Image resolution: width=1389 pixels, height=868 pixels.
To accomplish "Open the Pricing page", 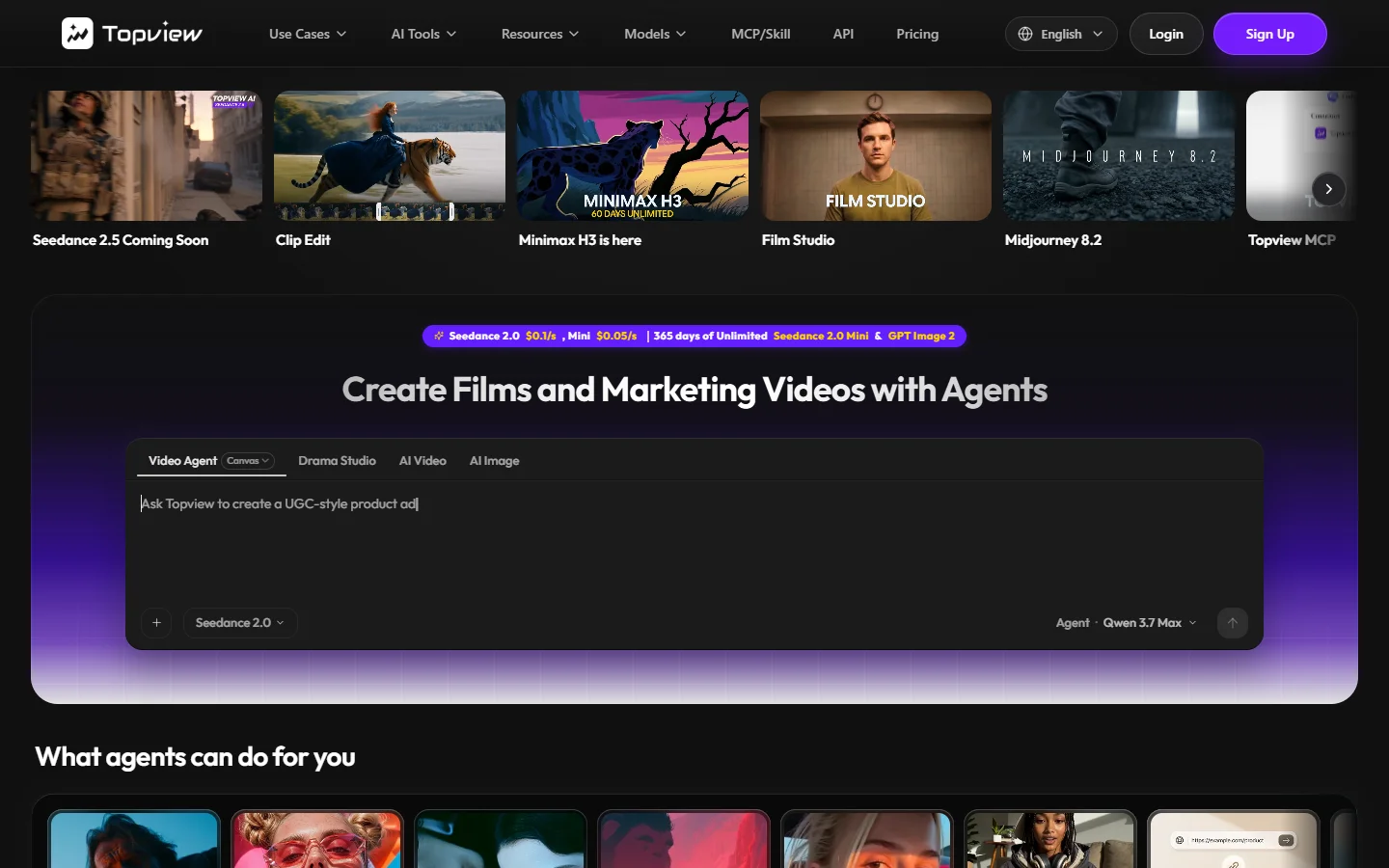I will pyautogui.click(x=917, y=34).
